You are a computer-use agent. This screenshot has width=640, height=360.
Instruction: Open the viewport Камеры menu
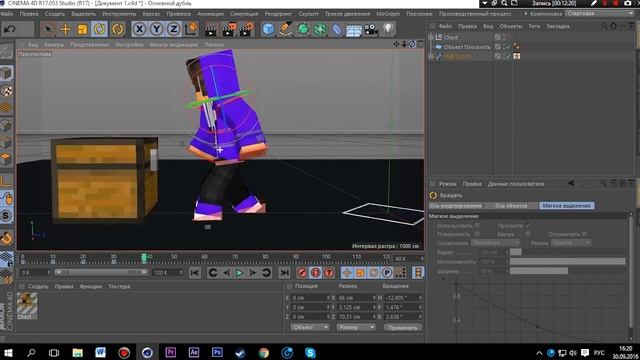[54, 44]
